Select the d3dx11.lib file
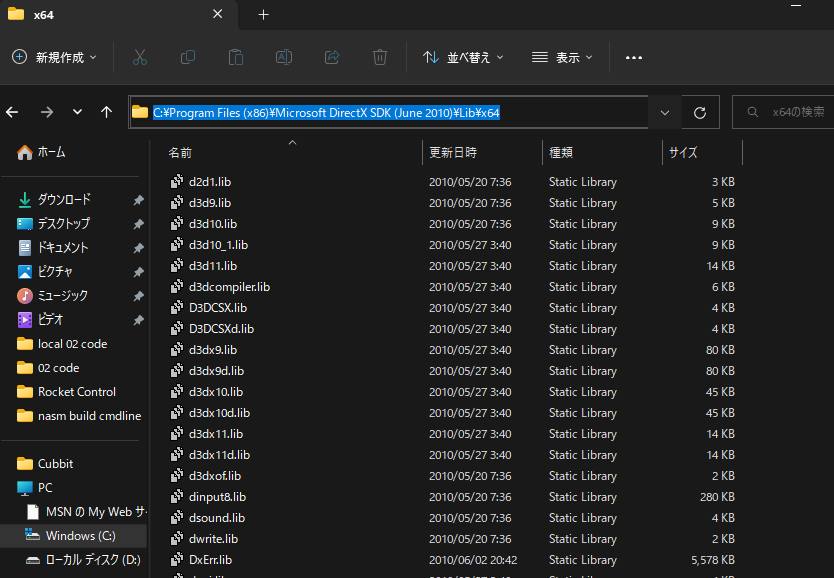Screen dimensions: 834x578 tap(215, 434)
